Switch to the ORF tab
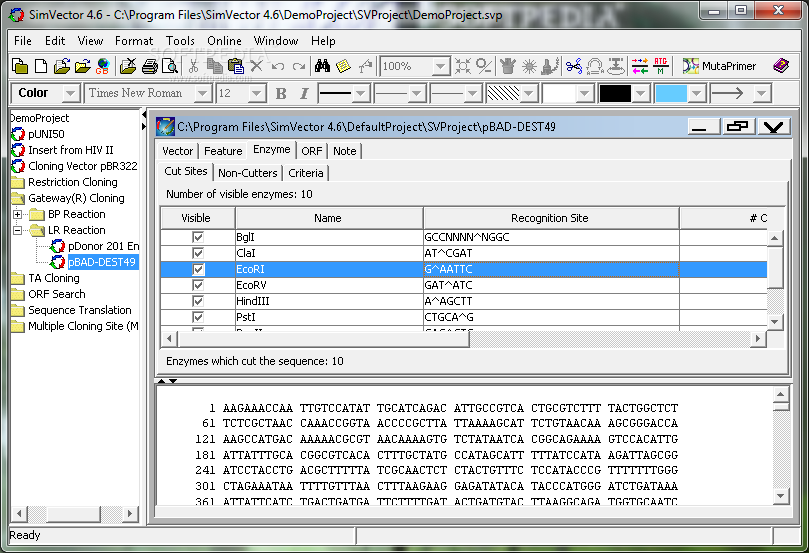Viewport: 809px width, 553px height. [x=312, y=151]
